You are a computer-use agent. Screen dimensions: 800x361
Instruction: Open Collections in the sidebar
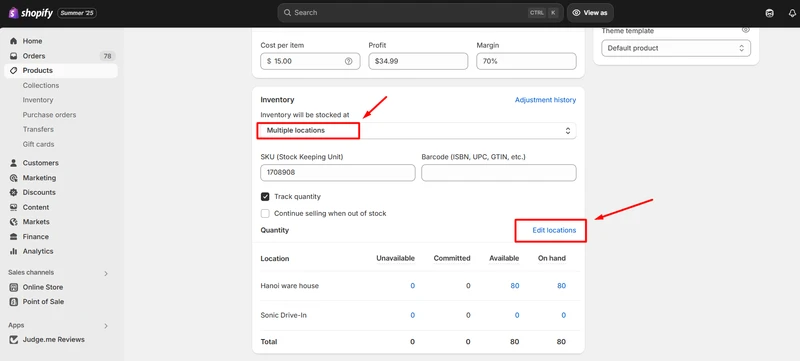(x=41, y=86)
